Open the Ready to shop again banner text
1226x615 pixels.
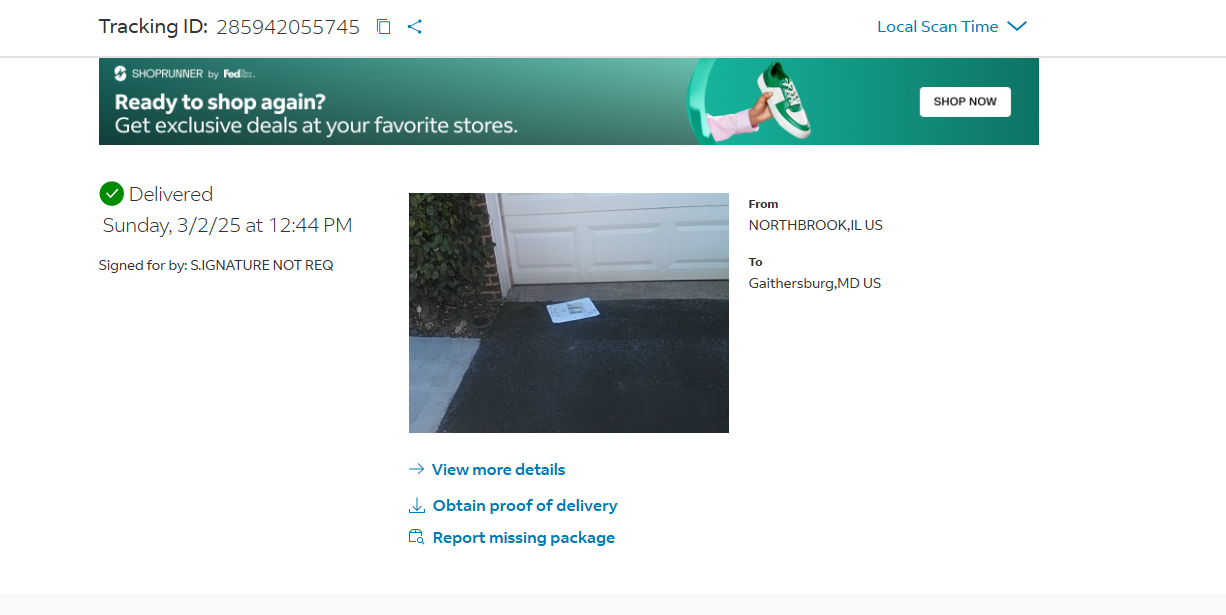[220, 102]
